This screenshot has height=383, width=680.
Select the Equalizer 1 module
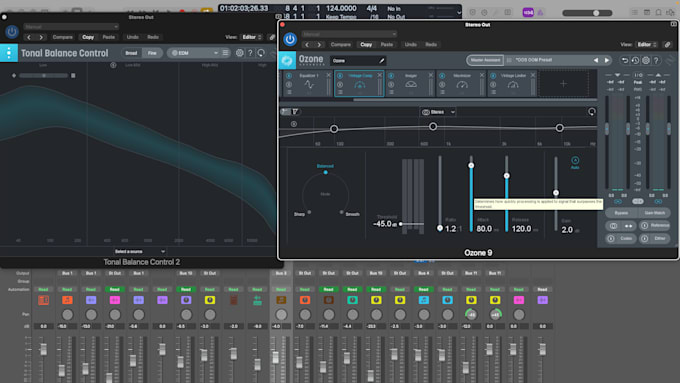tap(309, 84)
